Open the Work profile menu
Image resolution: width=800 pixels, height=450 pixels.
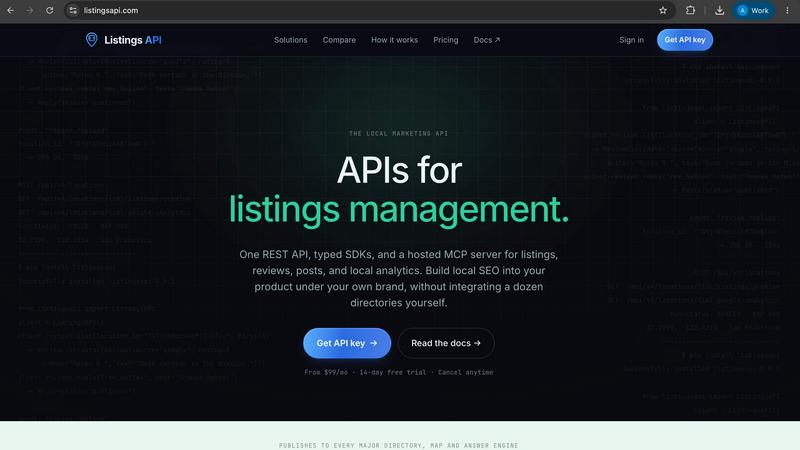(754, 10)
